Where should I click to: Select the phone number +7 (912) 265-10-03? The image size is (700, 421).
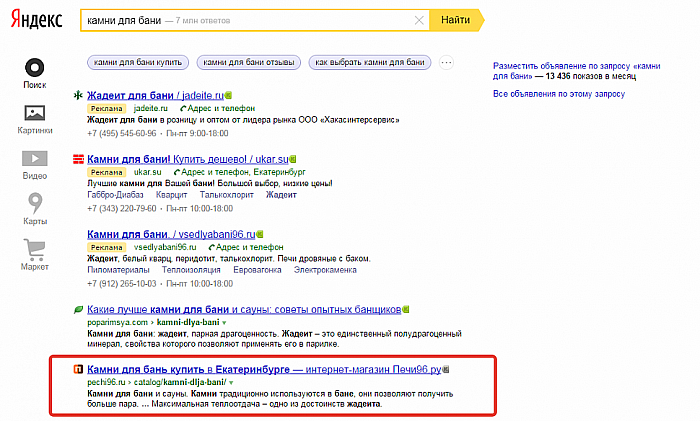(x=122, y=284)
